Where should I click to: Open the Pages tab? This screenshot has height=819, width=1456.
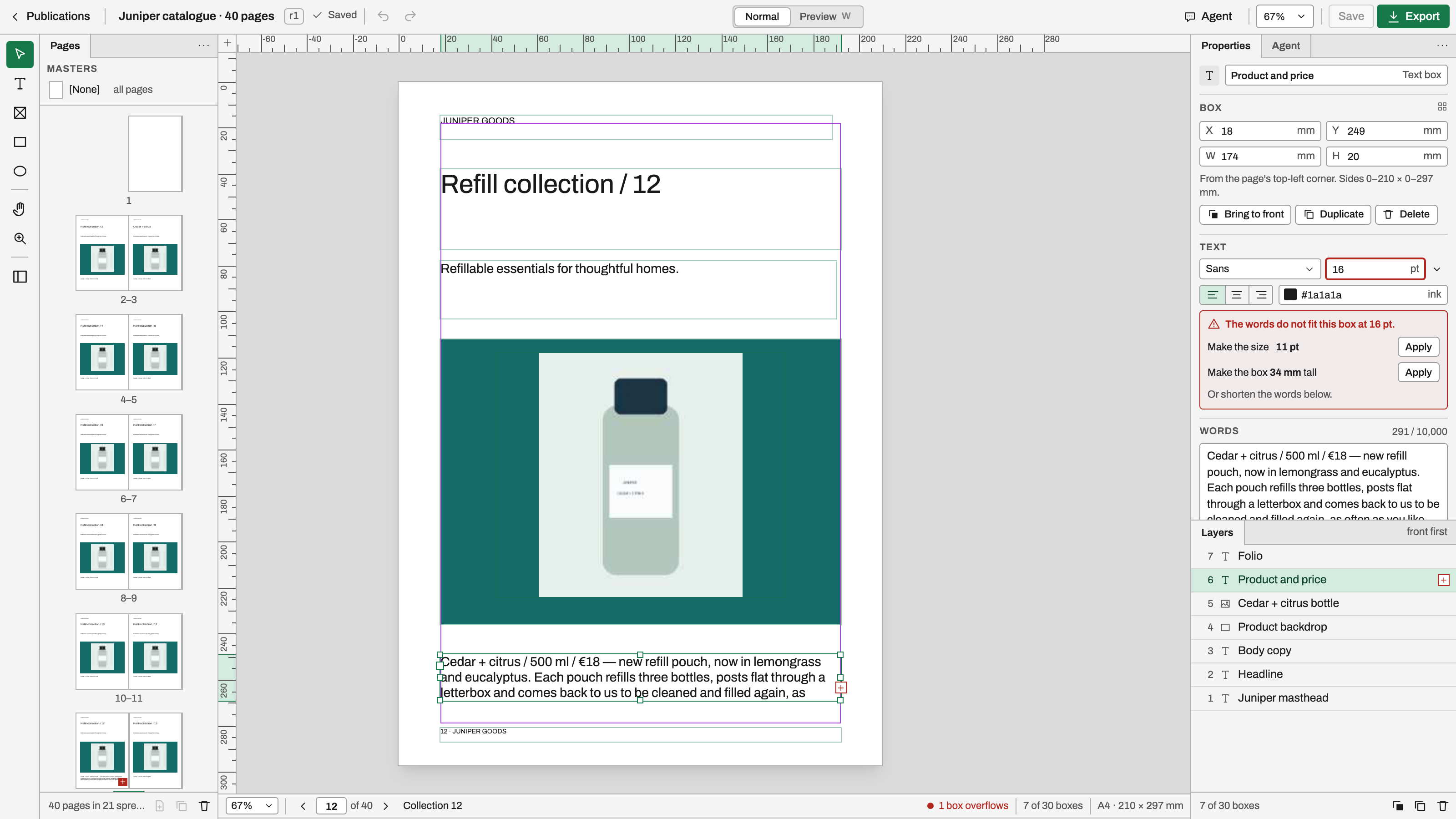tap(65, 46)
